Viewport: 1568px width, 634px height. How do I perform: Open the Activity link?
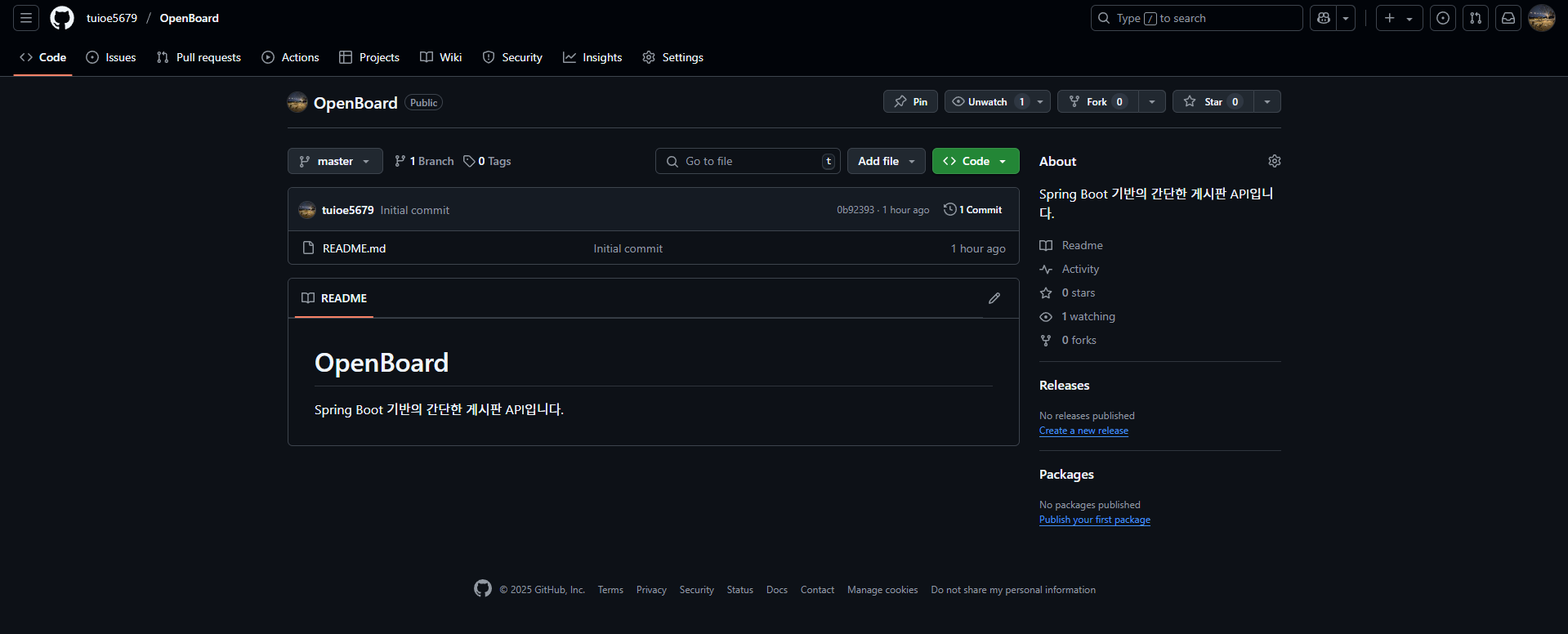[1070, 269]
